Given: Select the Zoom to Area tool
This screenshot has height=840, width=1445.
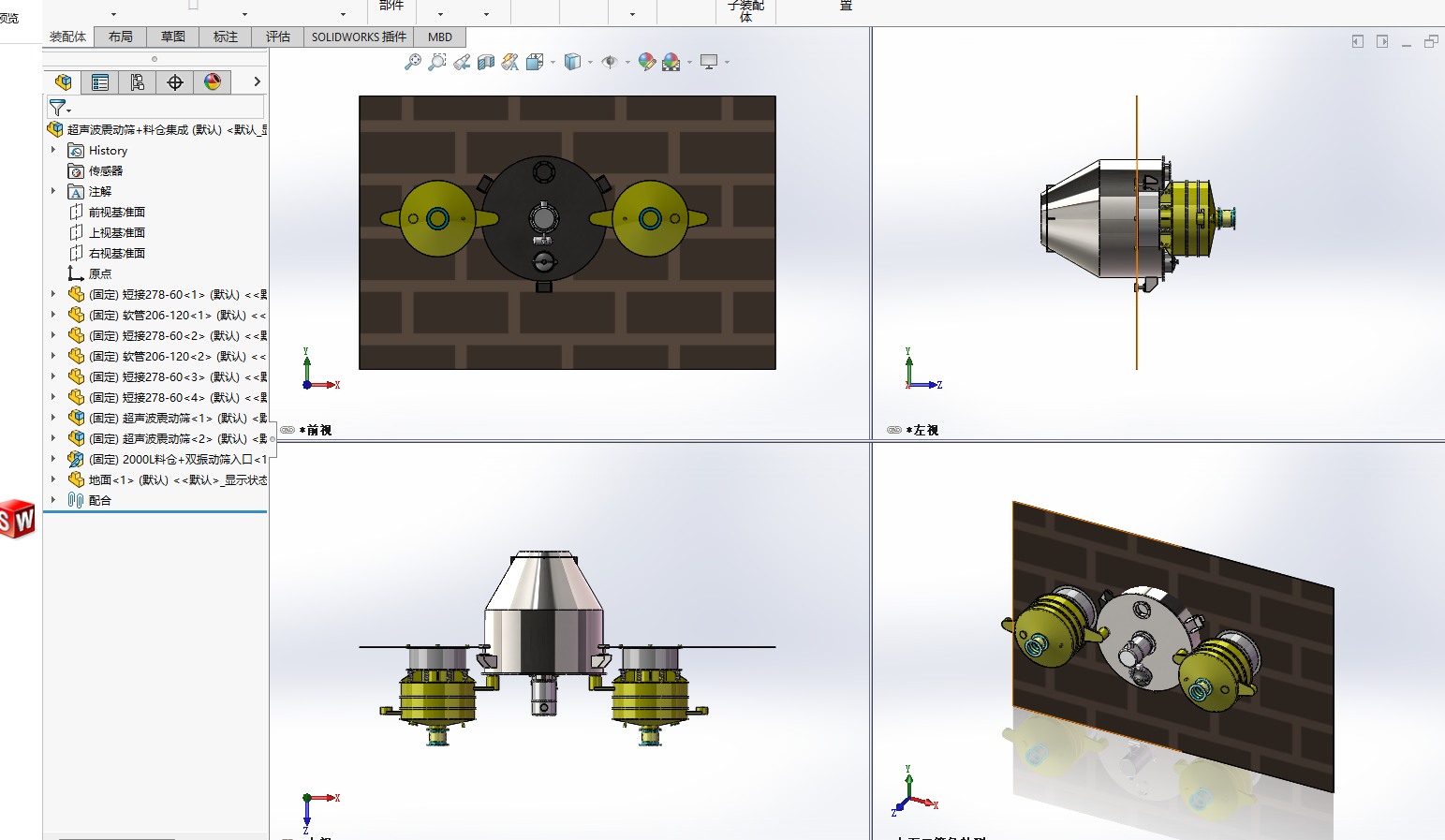Looking at the screenshot, I should coord(437,62).
